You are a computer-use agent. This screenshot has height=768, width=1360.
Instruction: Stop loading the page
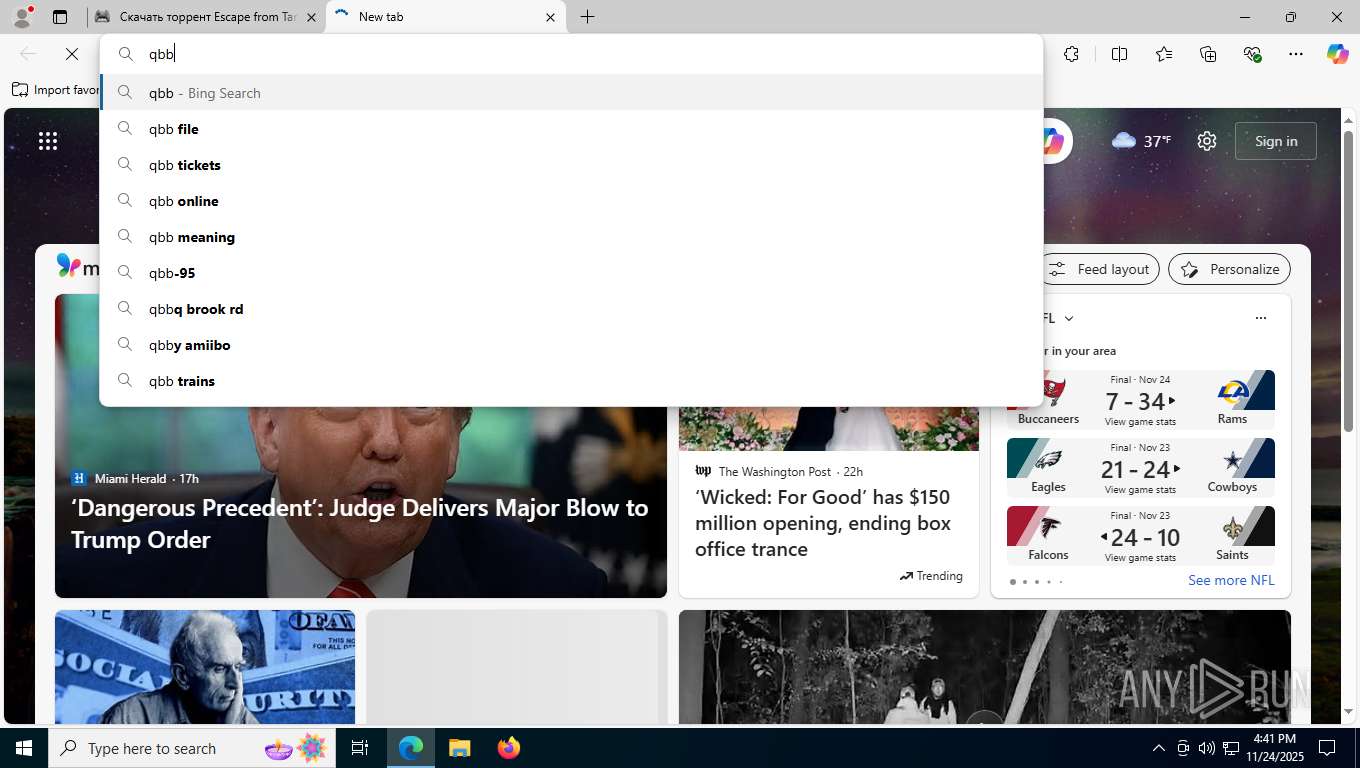coord(72,54)
